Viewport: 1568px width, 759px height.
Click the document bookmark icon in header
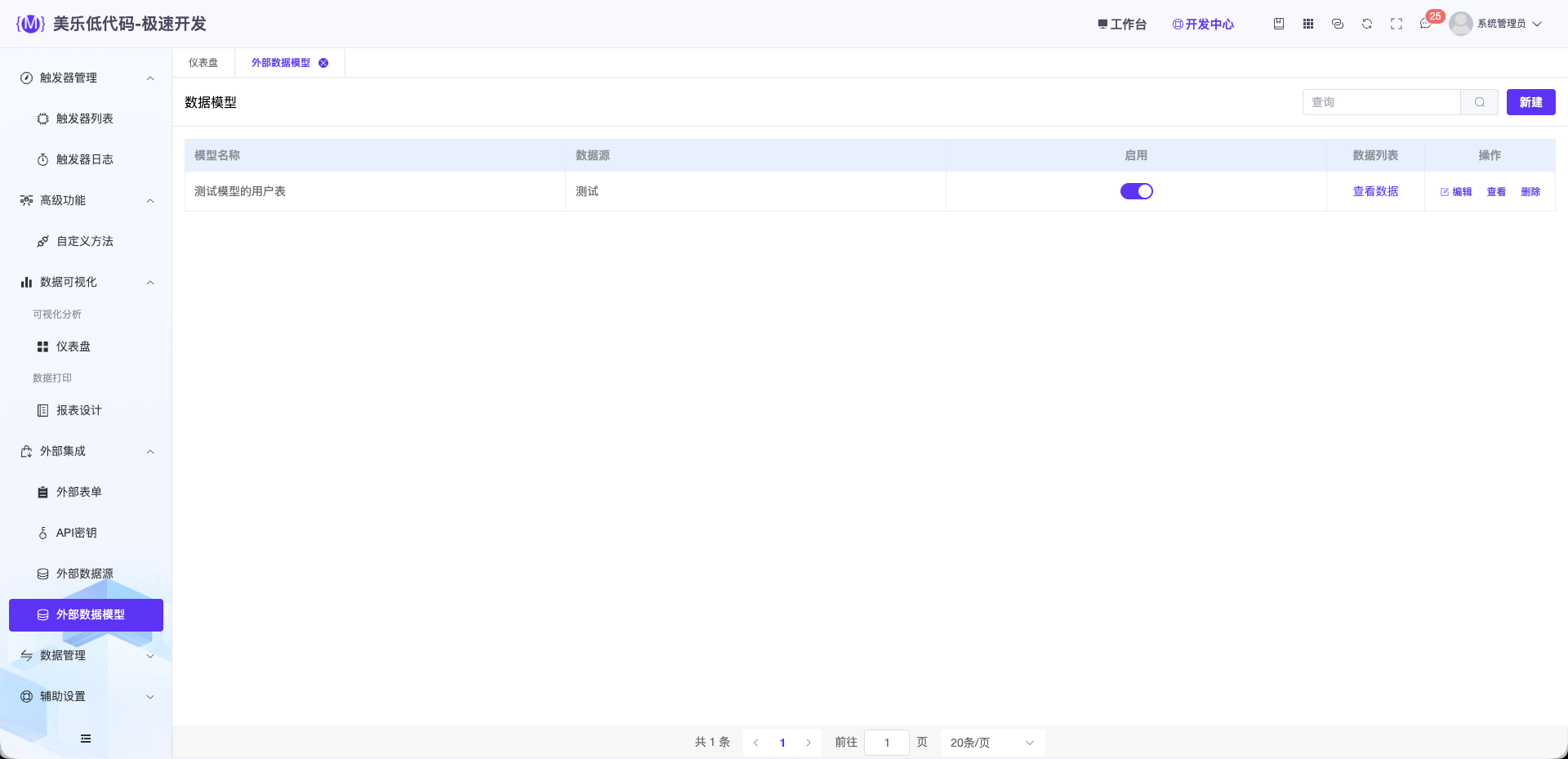coord(1279,24)
